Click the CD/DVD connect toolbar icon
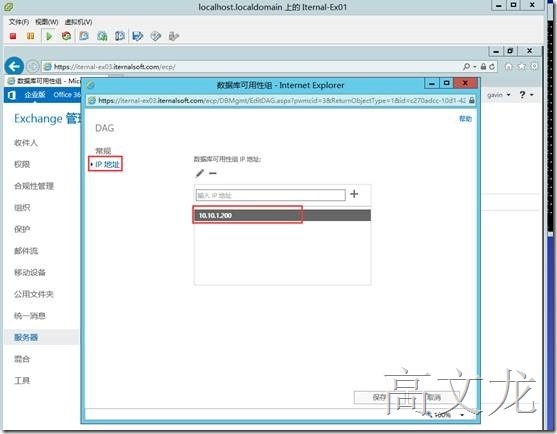The width and height of the screenshot is (557, 434). coord(156,36)
